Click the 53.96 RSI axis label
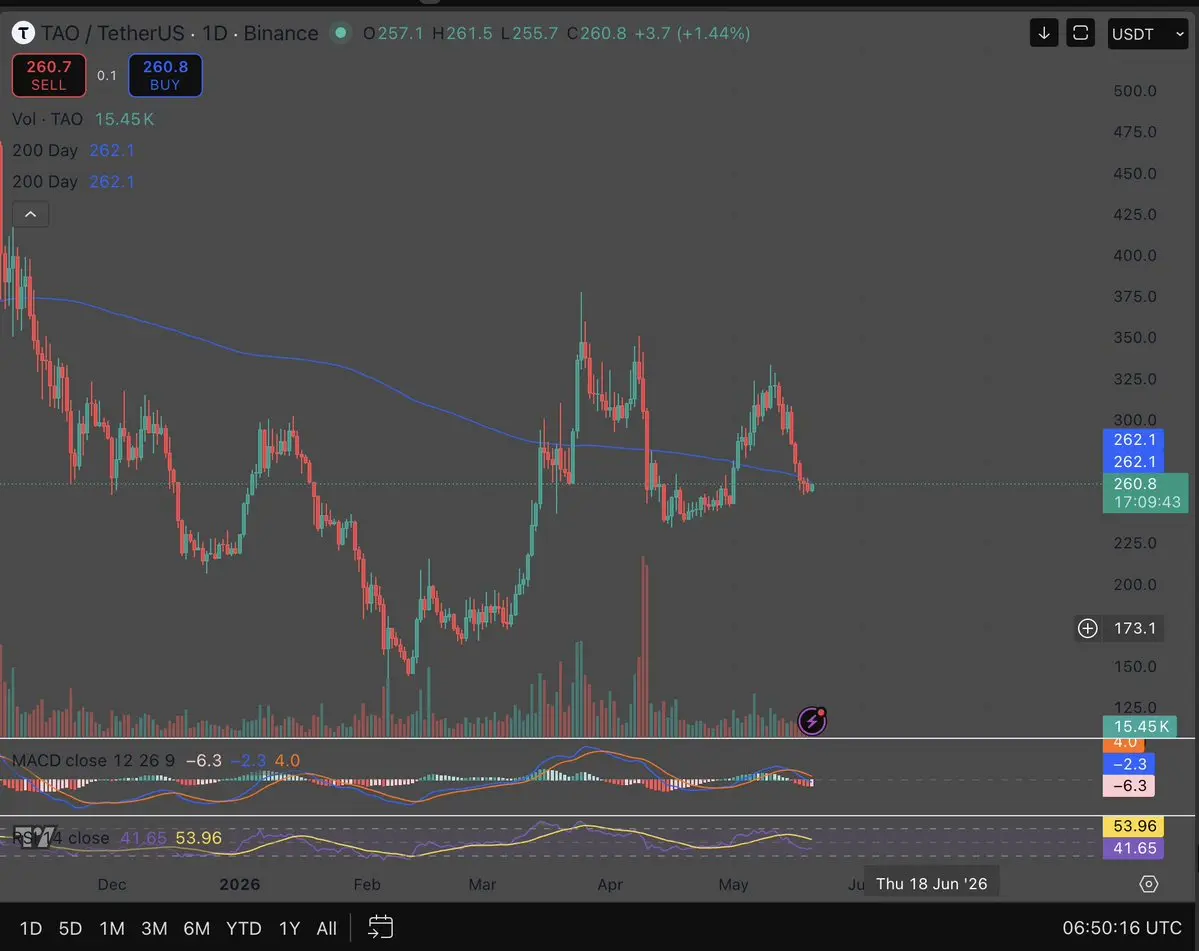Viewport: 1199px width, 951px height. point(1133,826)
